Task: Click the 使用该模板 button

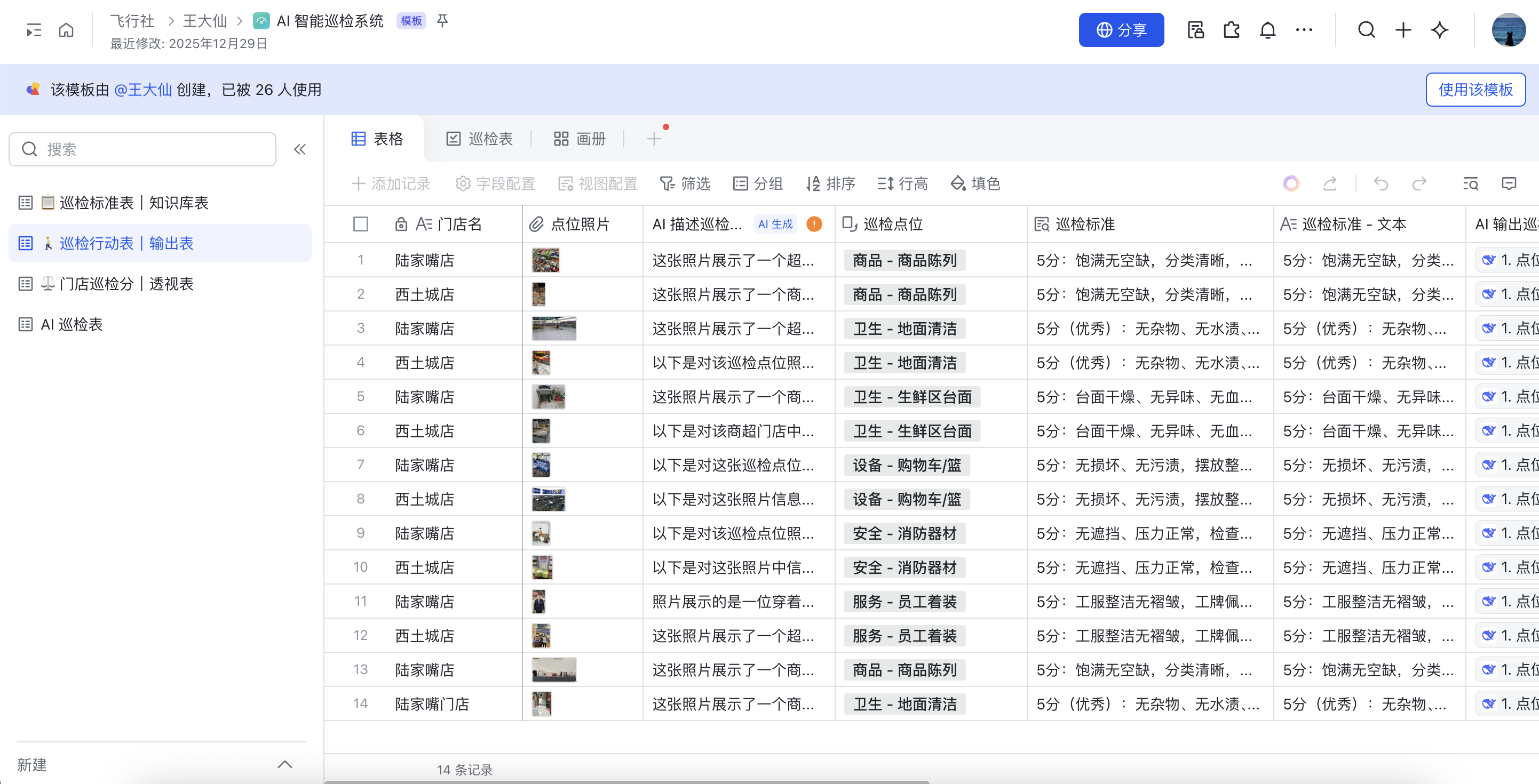Action: coord(1475,90)
